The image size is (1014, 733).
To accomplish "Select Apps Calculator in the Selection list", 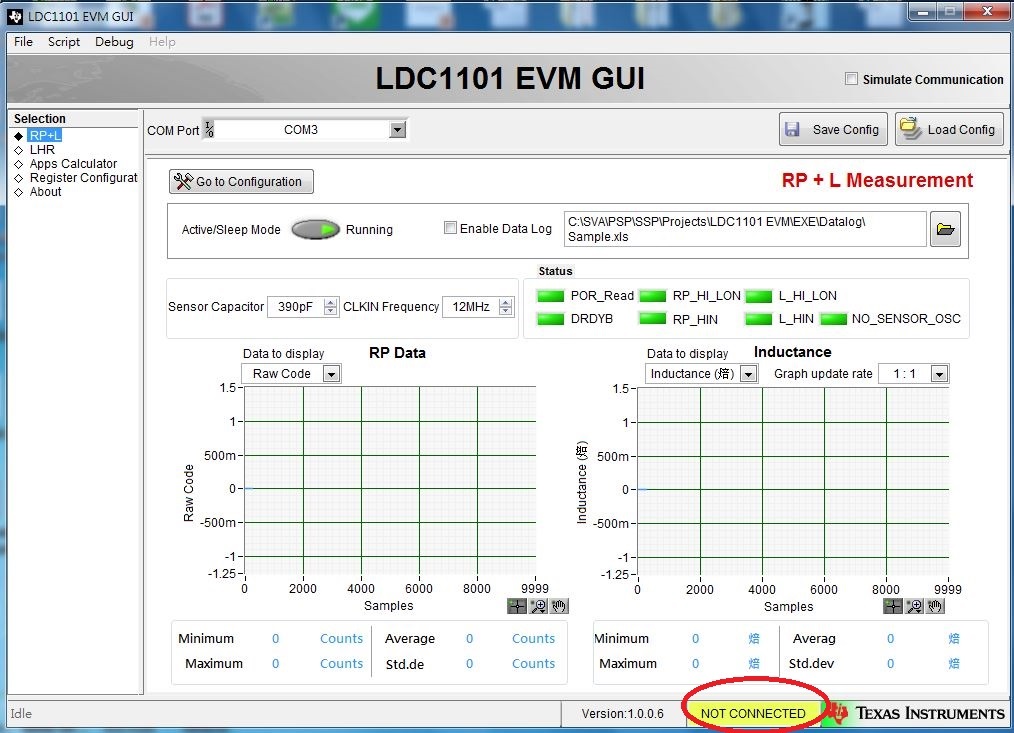I will [73, 164].
